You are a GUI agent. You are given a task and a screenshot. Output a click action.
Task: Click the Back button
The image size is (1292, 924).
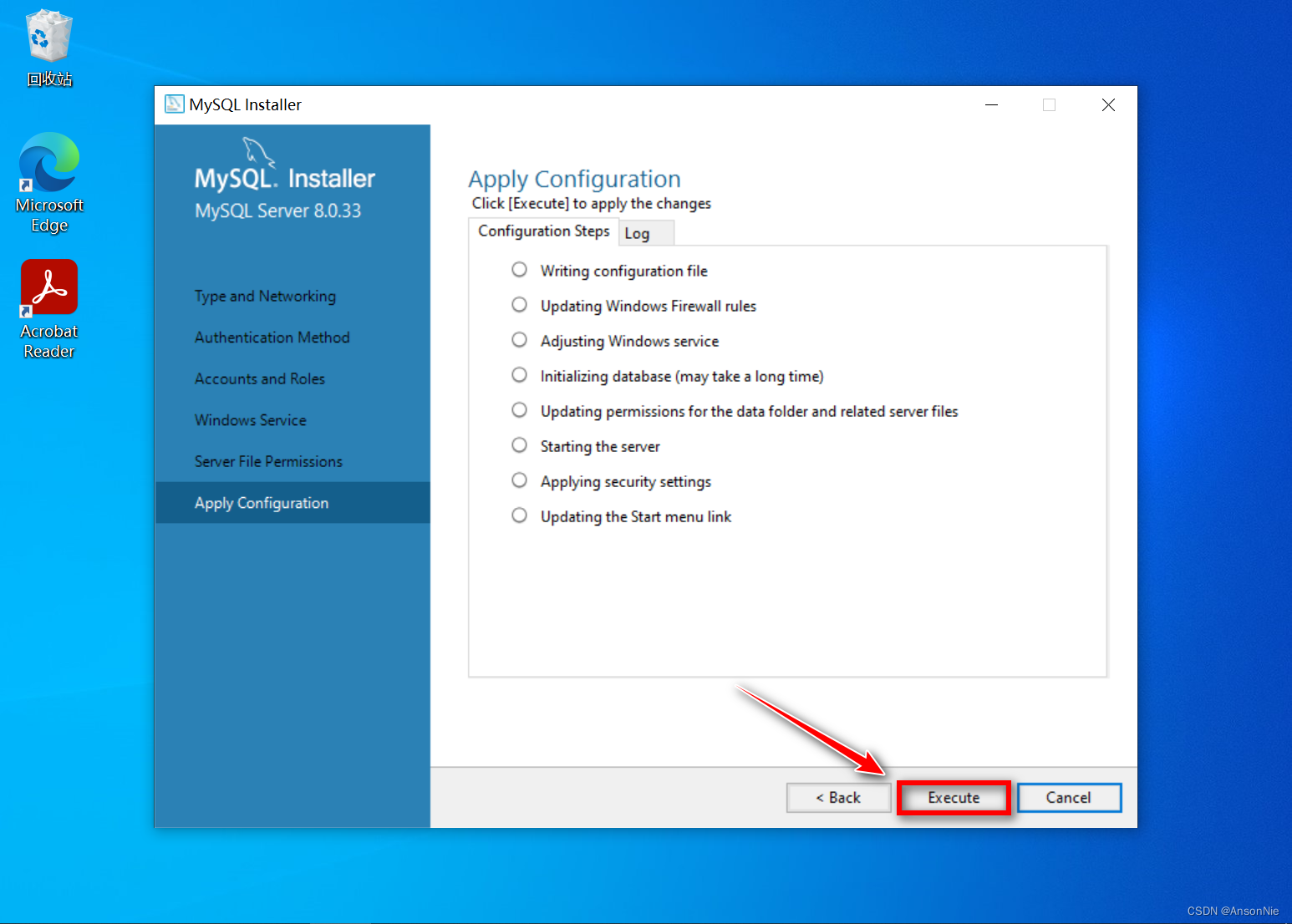[x=838, y=798]
